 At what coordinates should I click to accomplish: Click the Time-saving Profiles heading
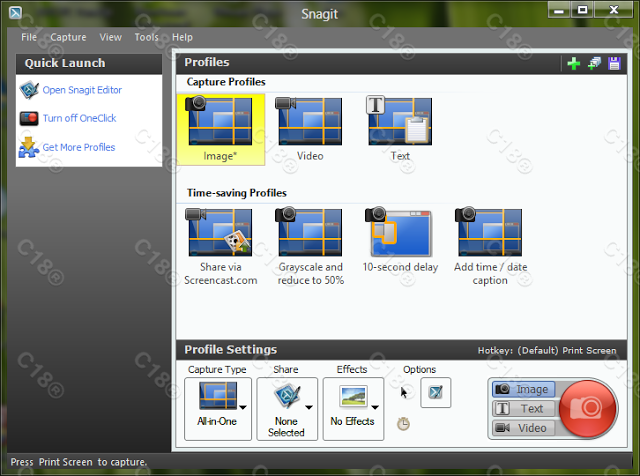pos(237,193)
